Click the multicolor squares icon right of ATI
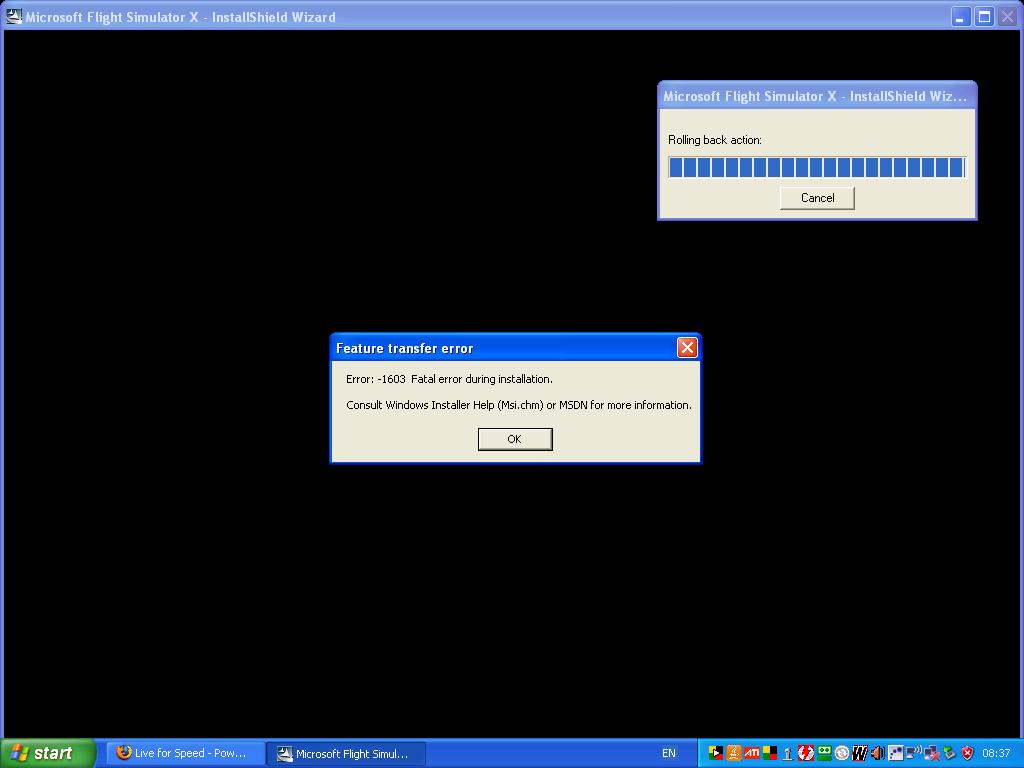This screenshot has width=1024, height=768. coord(770,753)
